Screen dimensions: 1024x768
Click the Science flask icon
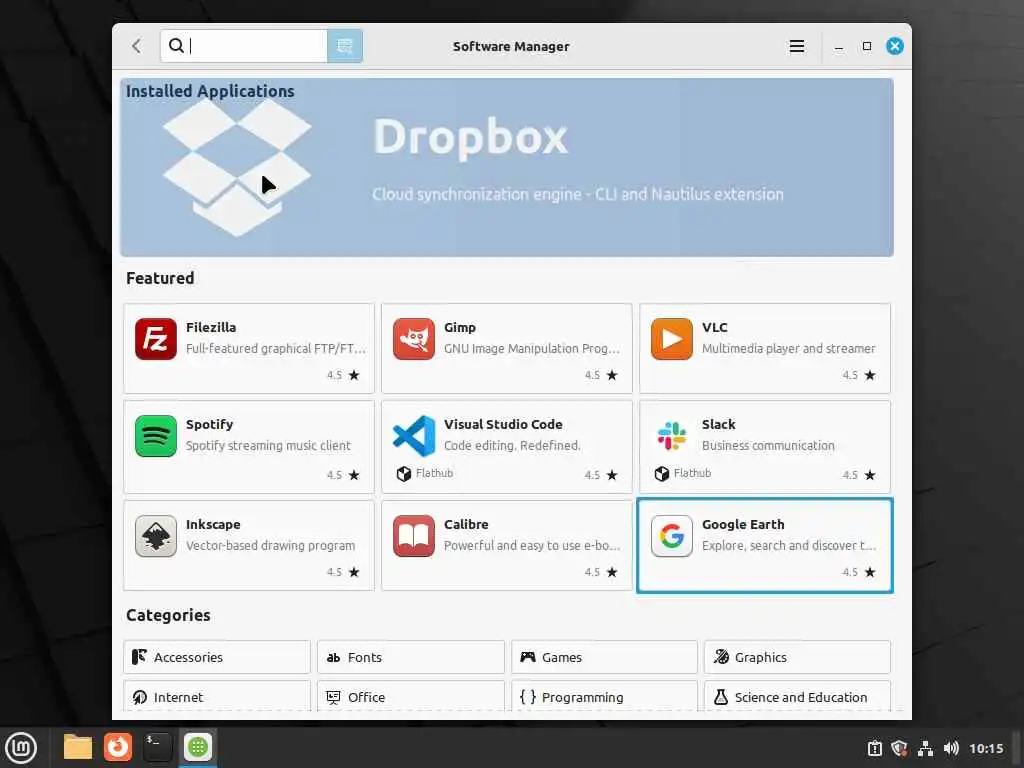tap(721, 697)
